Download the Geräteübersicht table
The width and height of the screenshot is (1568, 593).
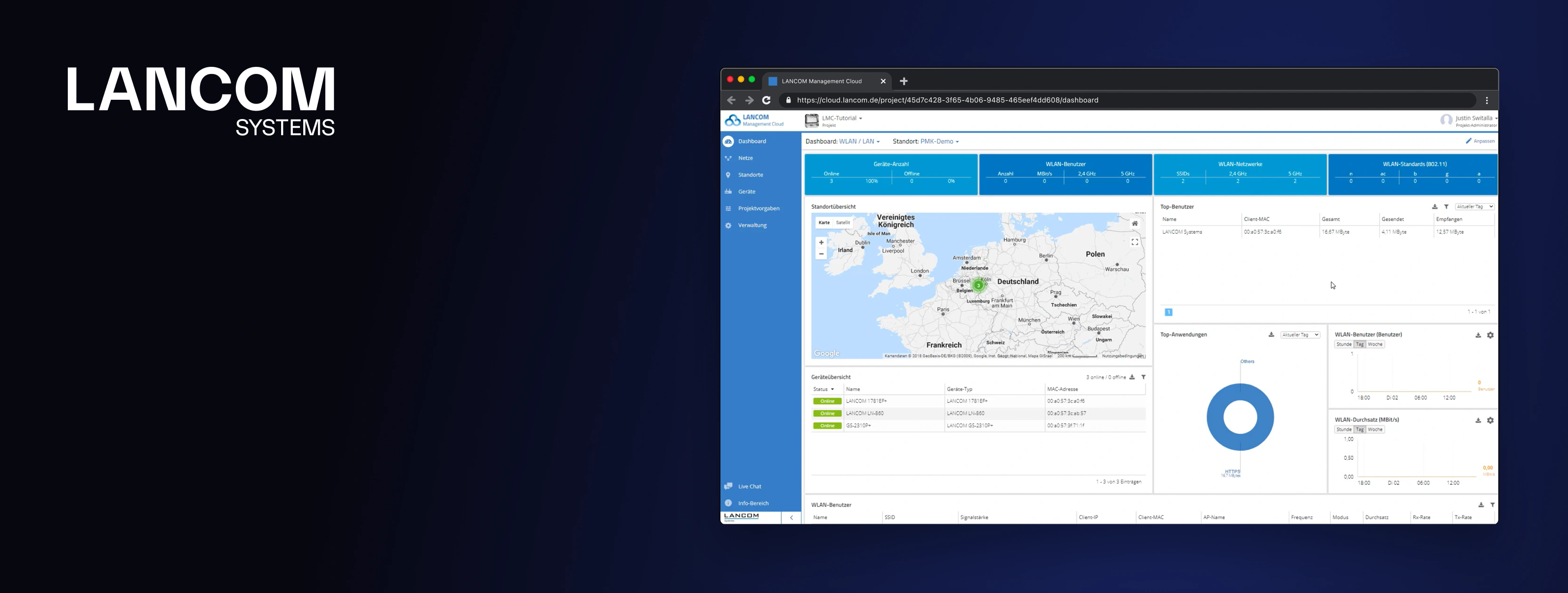coord(1132,377)
